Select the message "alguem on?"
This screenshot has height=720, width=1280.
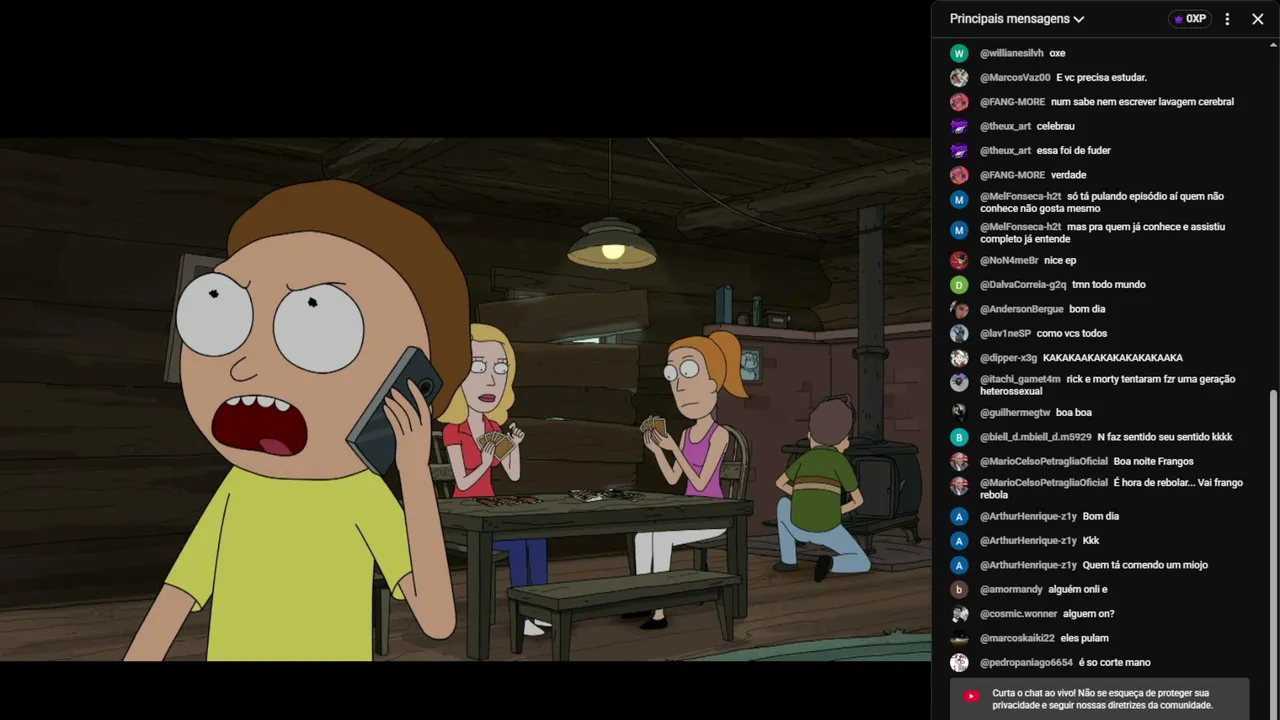click(1088, 614)
